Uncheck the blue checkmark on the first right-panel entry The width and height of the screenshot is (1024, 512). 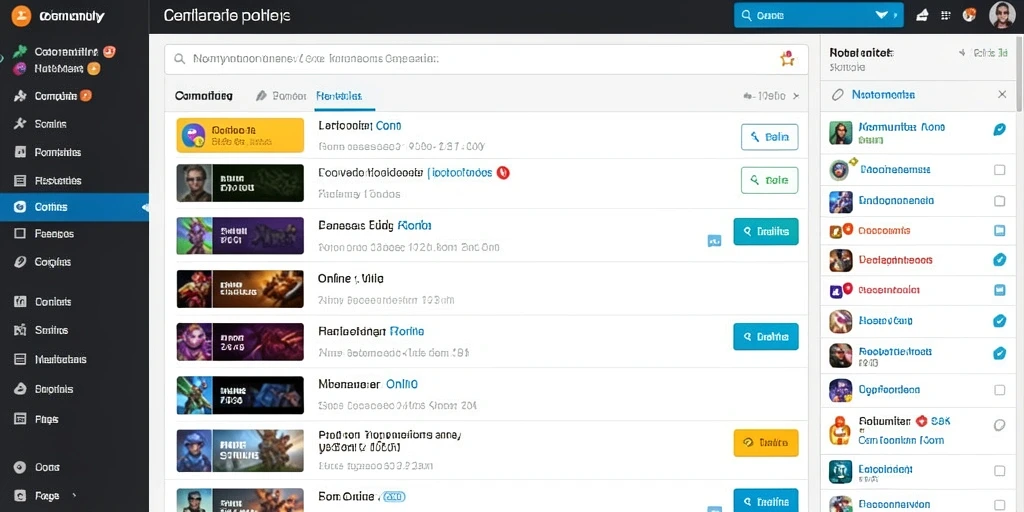[x=999, y=129]
